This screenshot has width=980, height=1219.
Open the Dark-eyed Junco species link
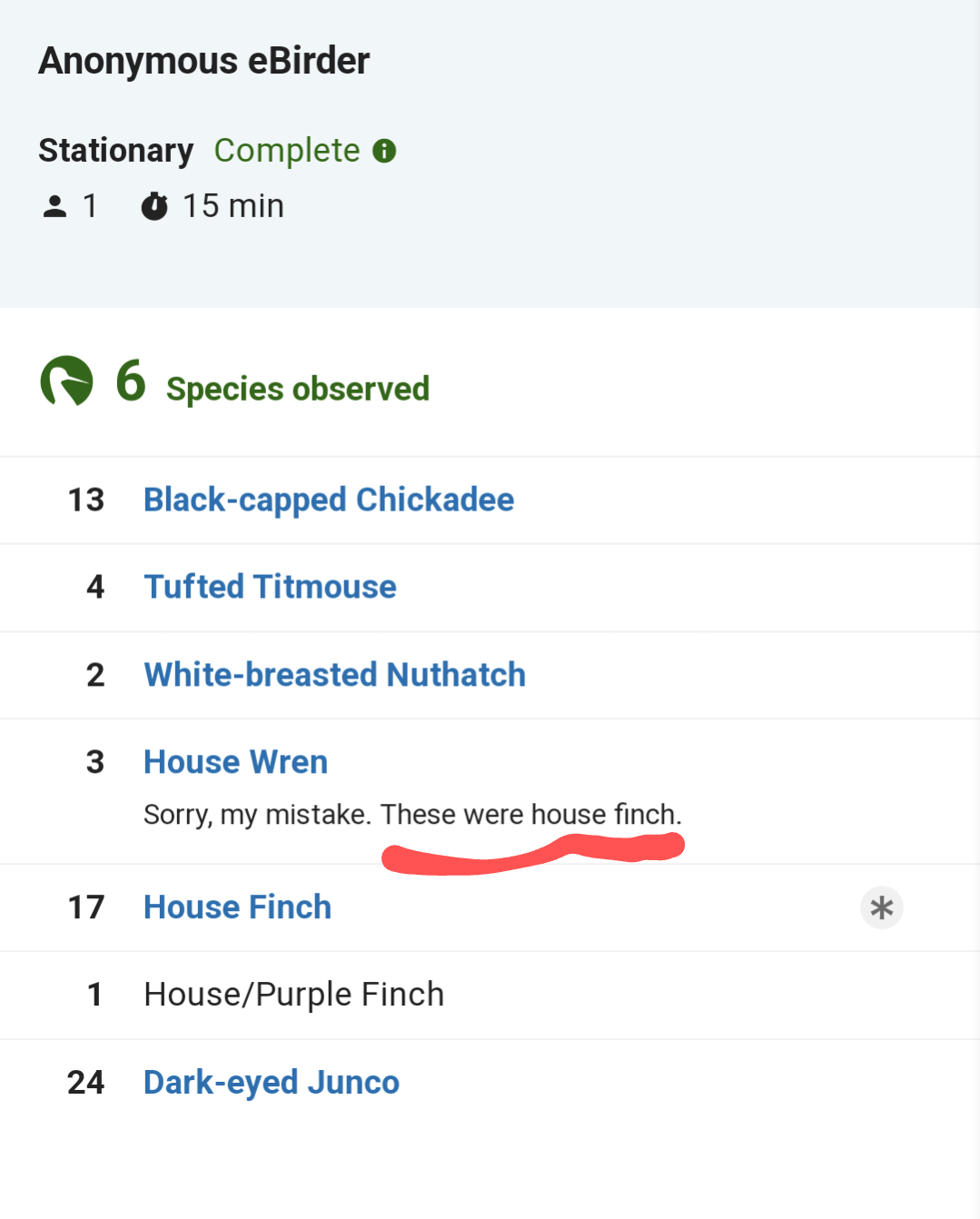[272, 1083]
